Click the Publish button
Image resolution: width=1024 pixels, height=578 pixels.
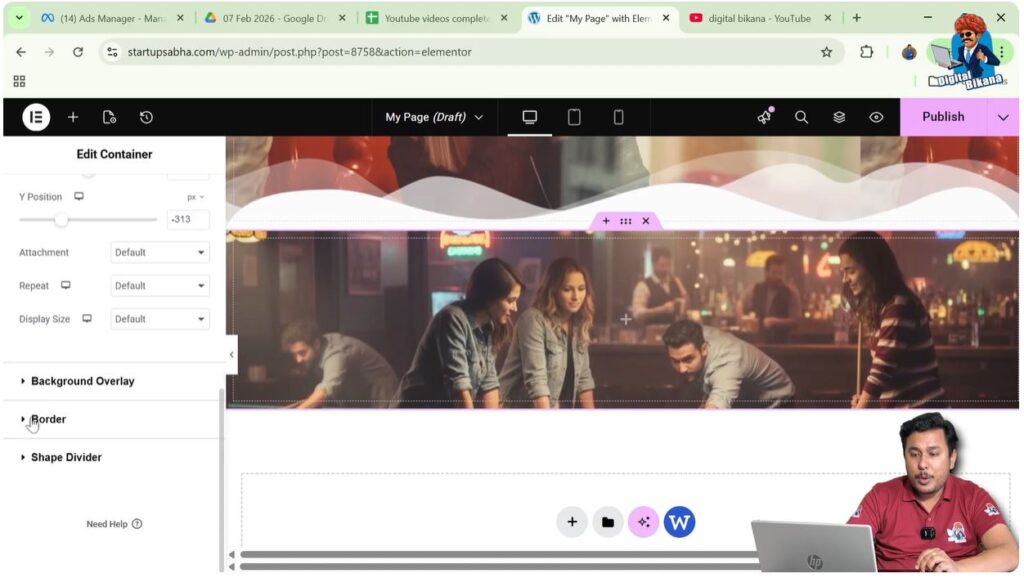coord(942,117)
